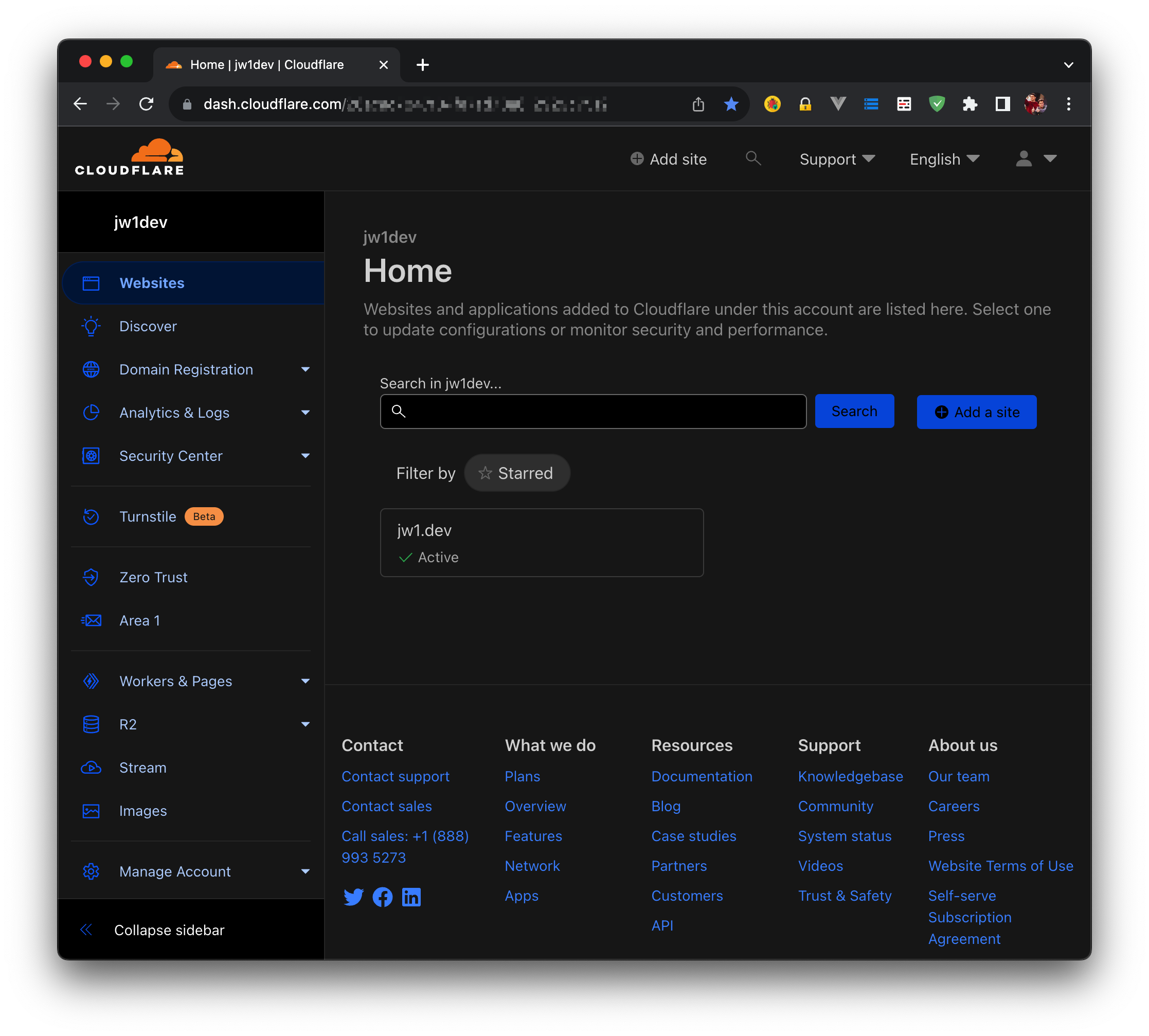Open Turnstile Beta sidebar item
The width and height of the screenshot is (1149, 1036).
click(148, 516)
